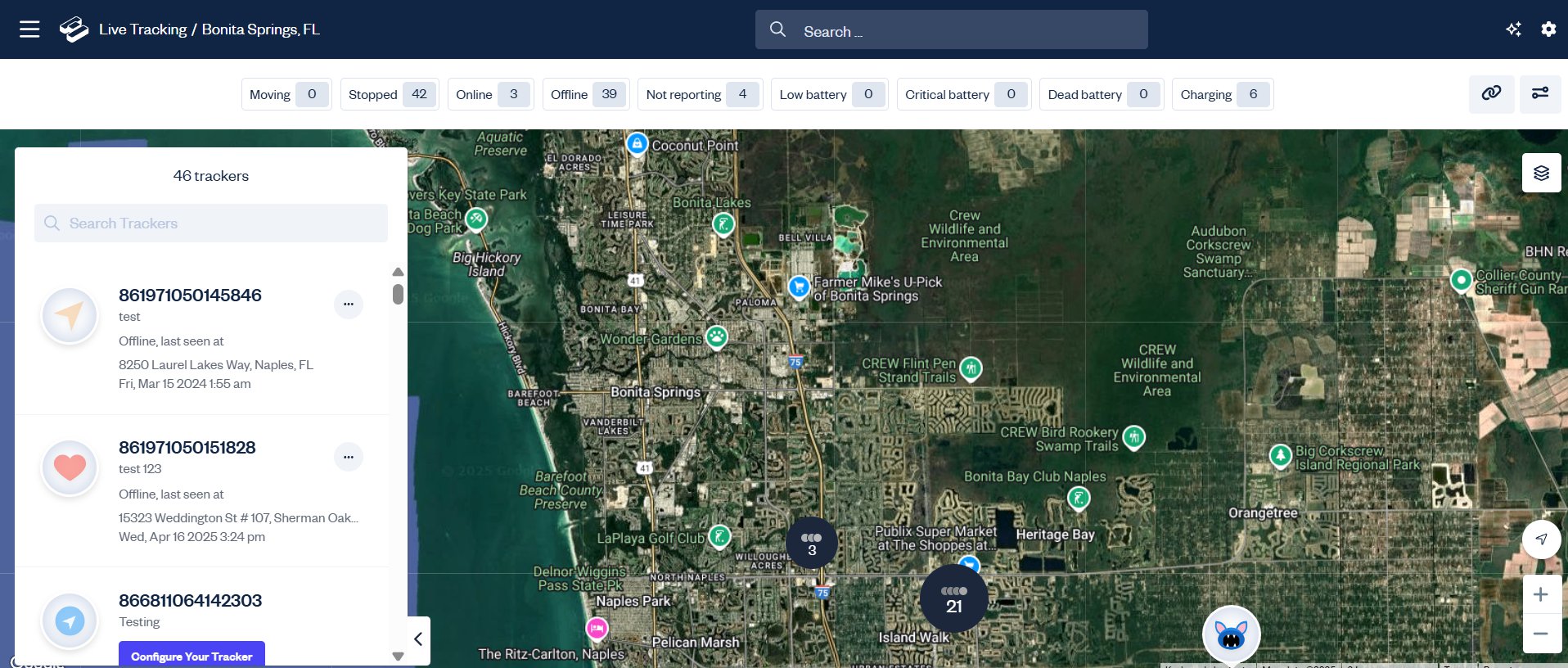Open tracker 866811064142303 details

[191, 600]
